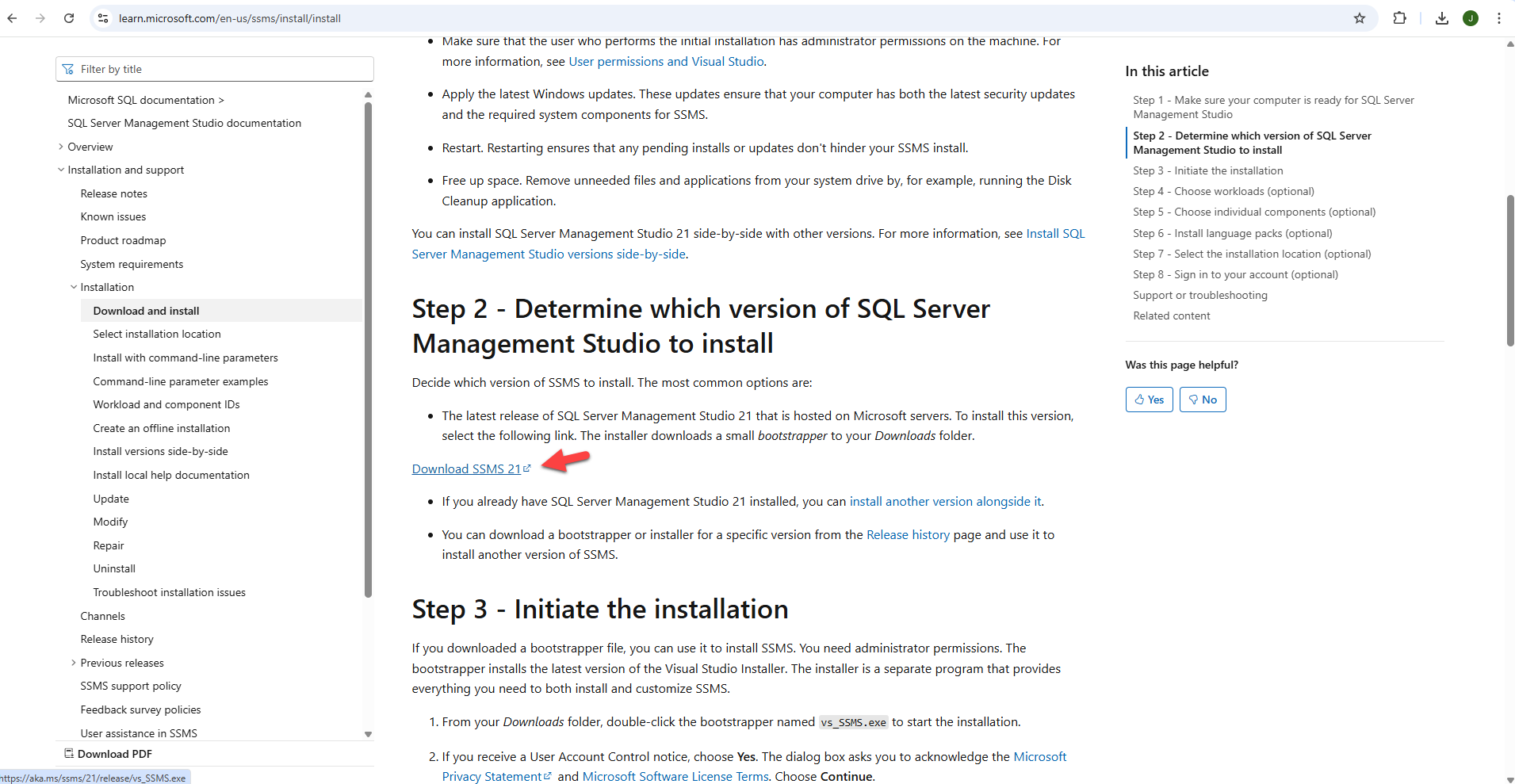
Task: Click the sidebar scroll down arrow
Action: click(x=368, y=734)
